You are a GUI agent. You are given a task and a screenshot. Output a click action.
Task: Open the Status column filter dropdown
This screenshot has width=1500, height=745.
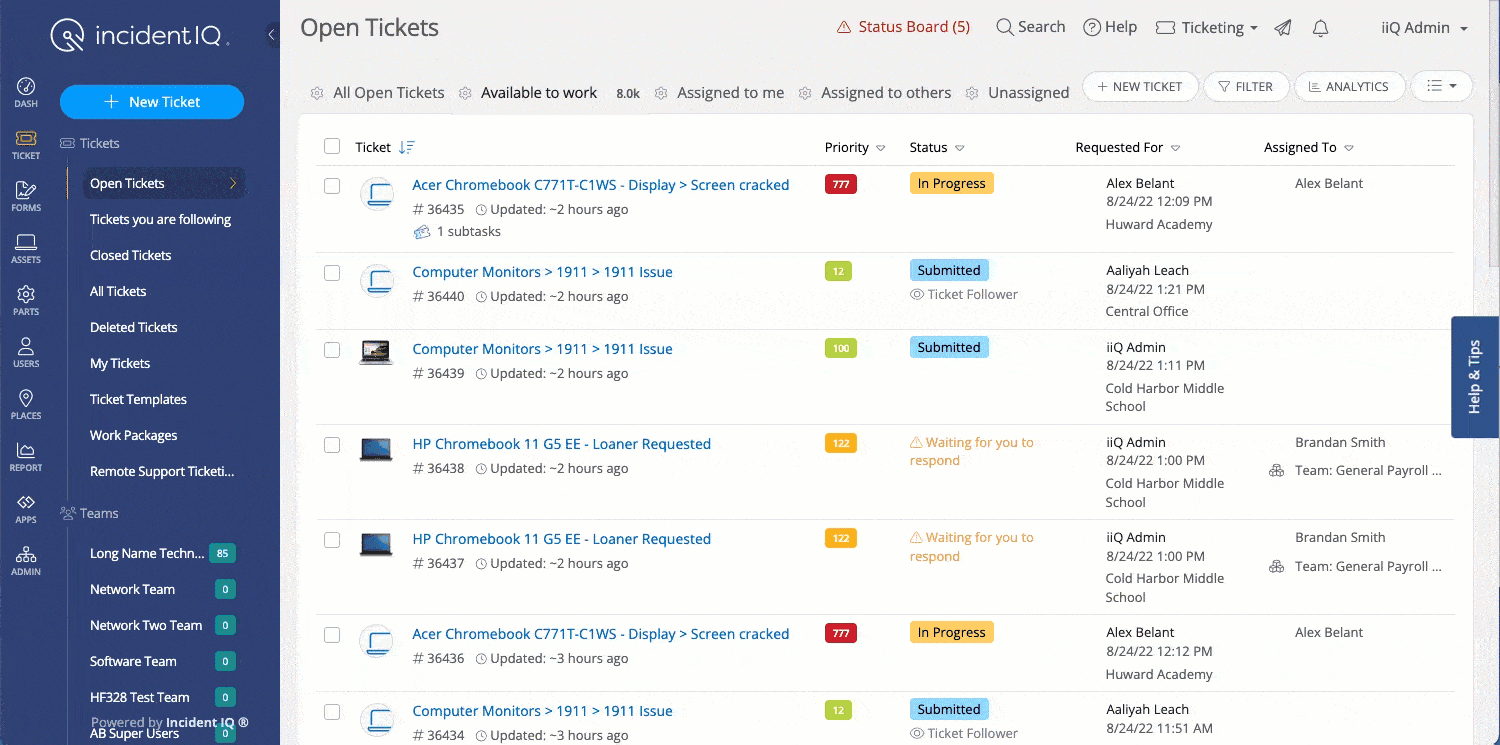[x=960, y=148]
